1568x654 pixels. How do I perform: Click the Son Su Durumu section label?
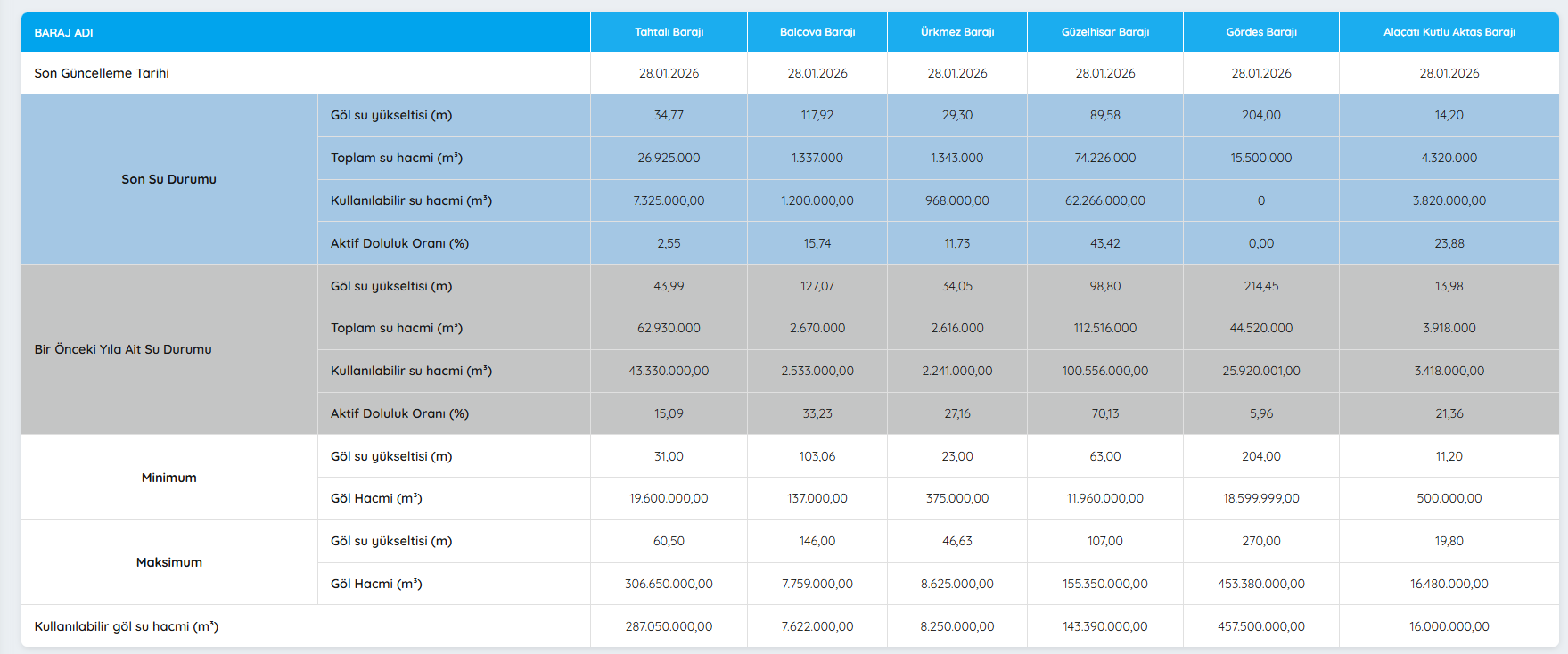pos(168,179)
